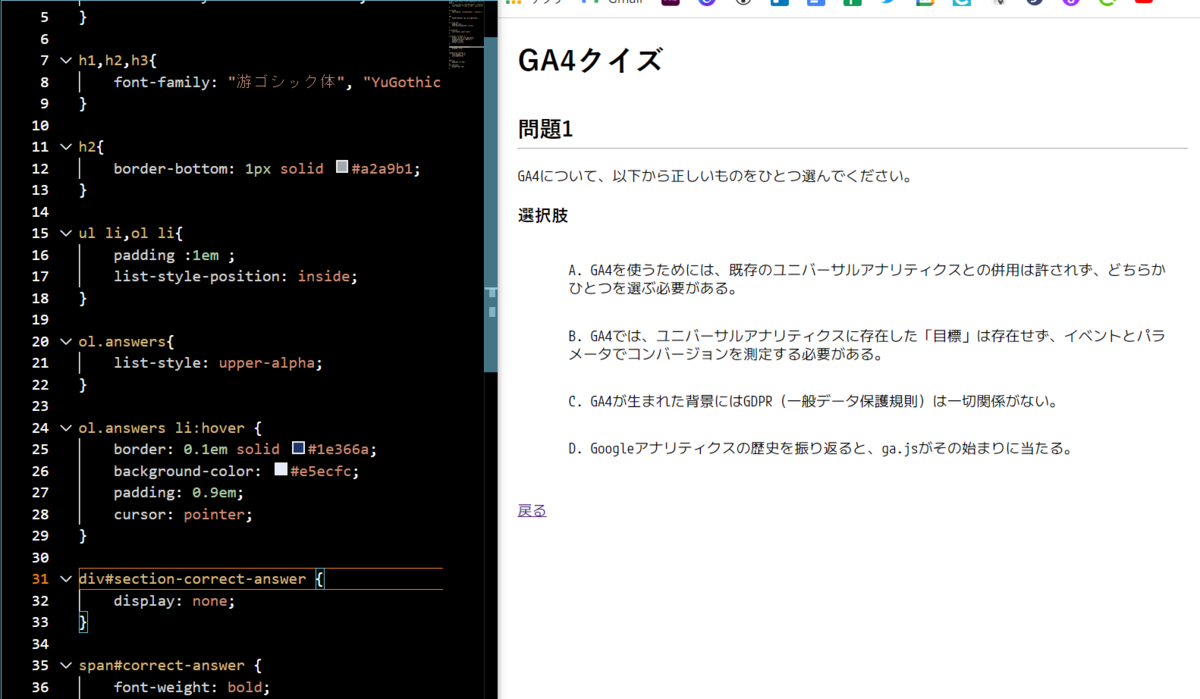Image resolution: width=1200 pixels, height=699 pixels.
Task: Choose answer C about GDPR
Action: coord(812,401)
